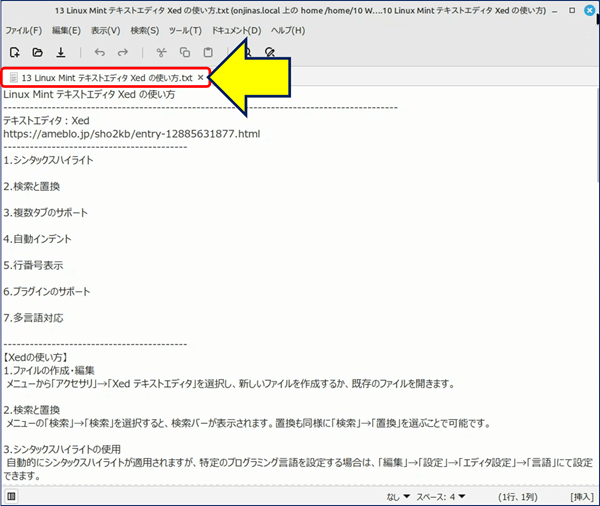Undo the last edit
The width and height of the screenshot is (600, 506).
coord(100,52)
